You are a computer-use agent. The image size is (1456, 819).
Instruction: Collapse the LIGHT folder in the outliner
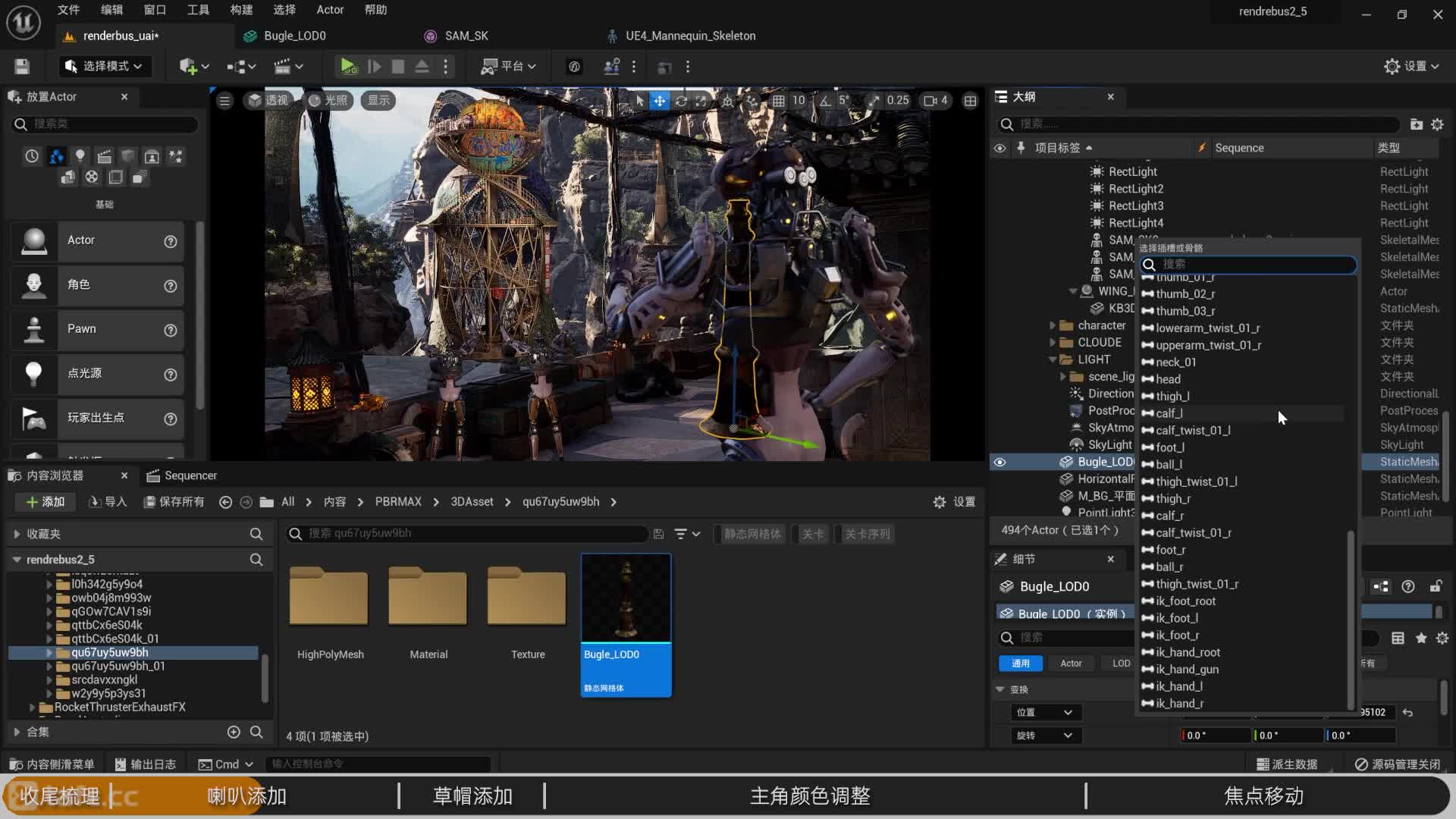click(1052, 359)
